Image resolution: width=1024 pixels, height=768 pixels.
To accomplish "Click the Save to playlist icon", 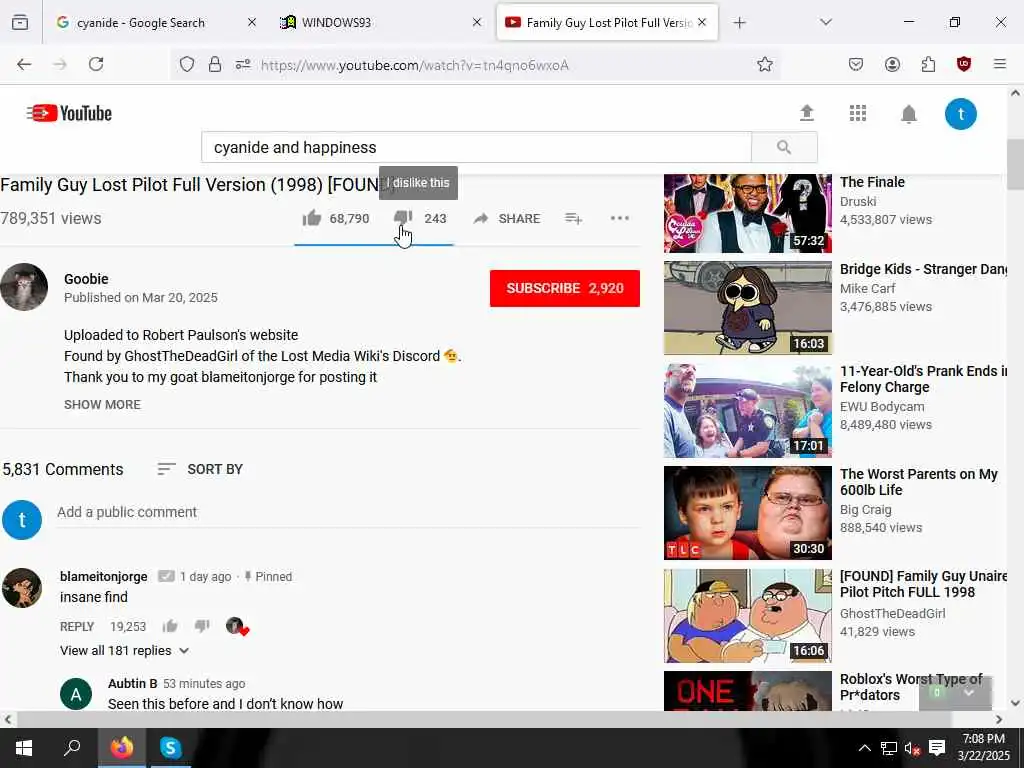I will point(573,218).
